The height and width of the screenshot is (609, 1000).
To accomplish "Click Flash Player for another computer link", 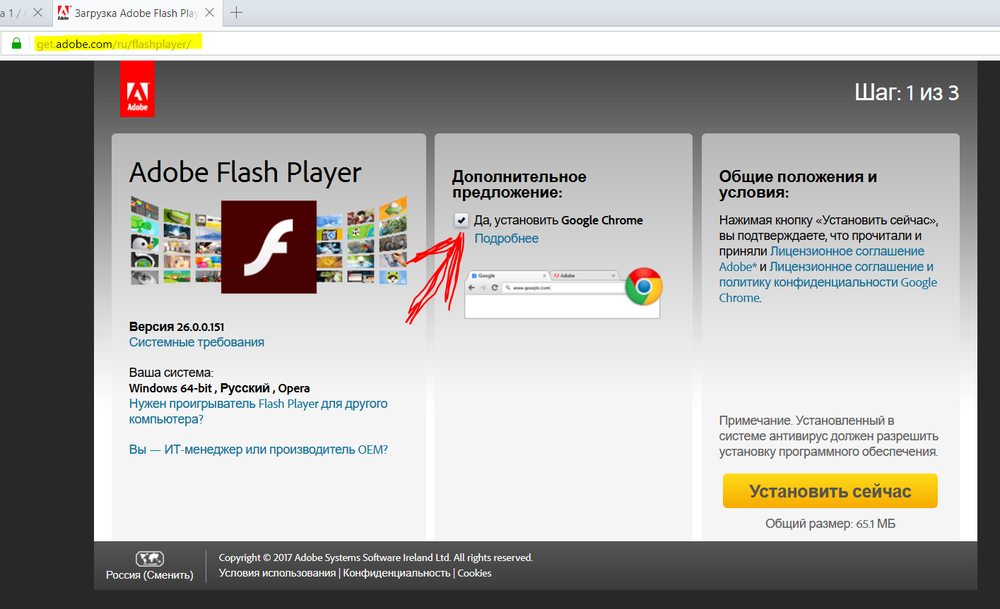I will [258, 411].
